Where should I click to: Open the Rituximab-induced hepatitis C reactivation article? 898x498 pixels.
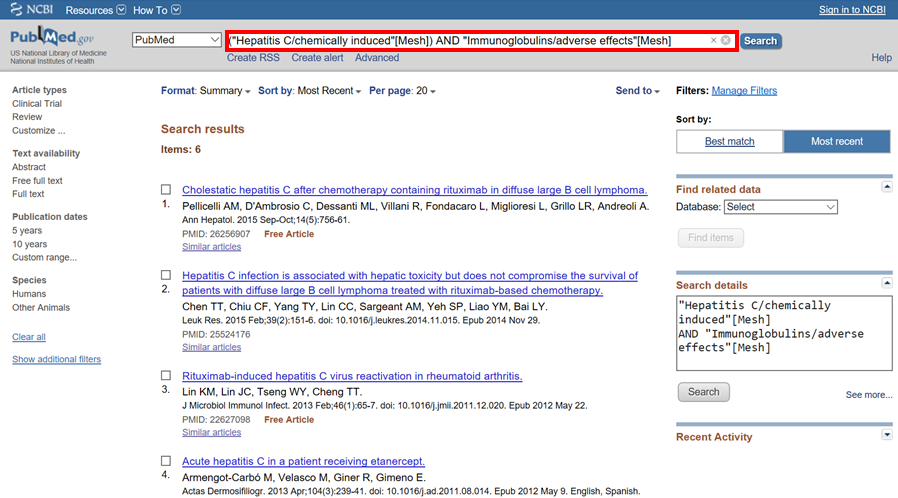[x=352, y=376]
